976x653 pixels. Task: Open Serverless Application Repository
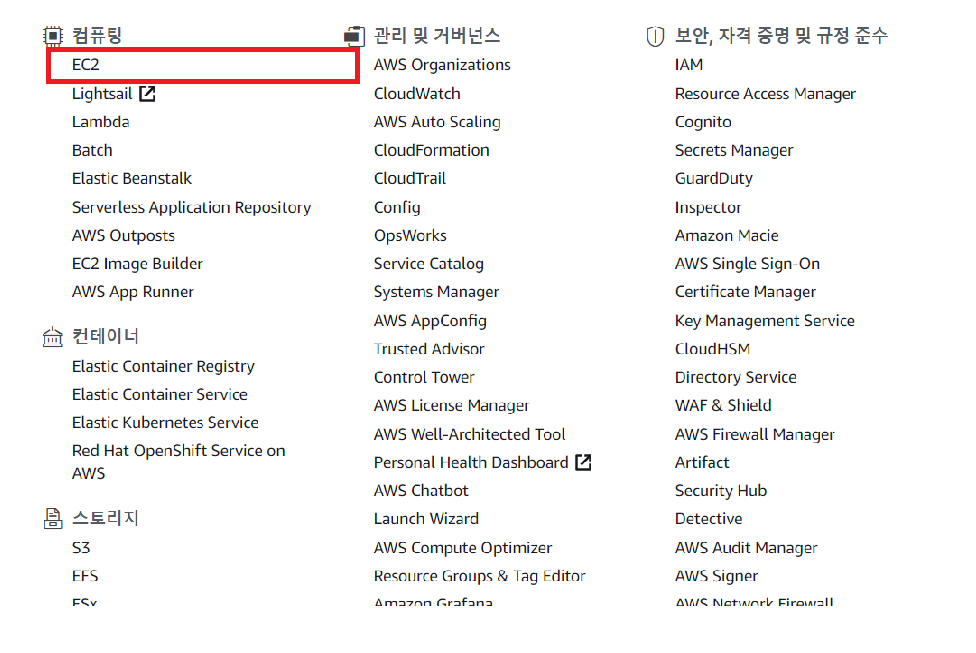(192, 208)
